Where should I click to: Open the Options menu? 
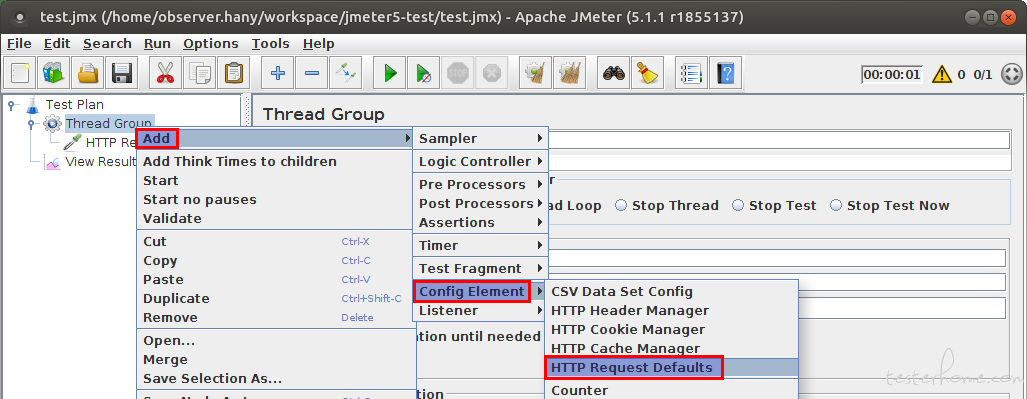click(x=211, y=44)
